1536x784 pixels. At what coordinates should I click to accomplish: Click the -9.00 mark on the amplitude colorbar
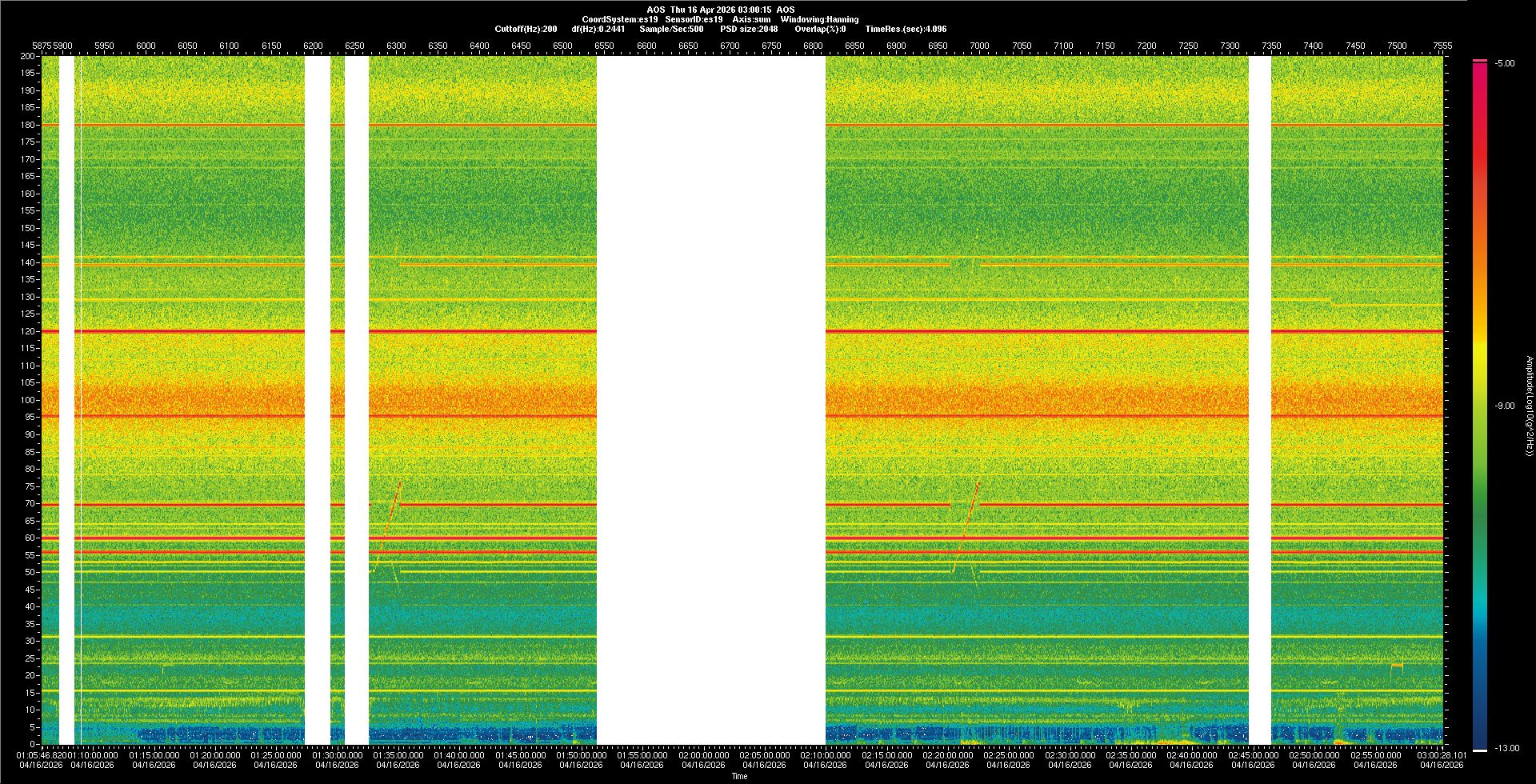tap(1505, 406)
